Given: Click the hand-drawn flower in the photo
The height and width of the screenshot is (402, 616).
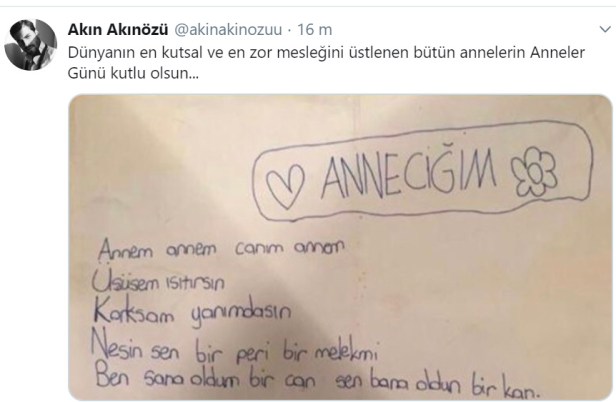Looking at the screenshot, I should click(534, 172).
